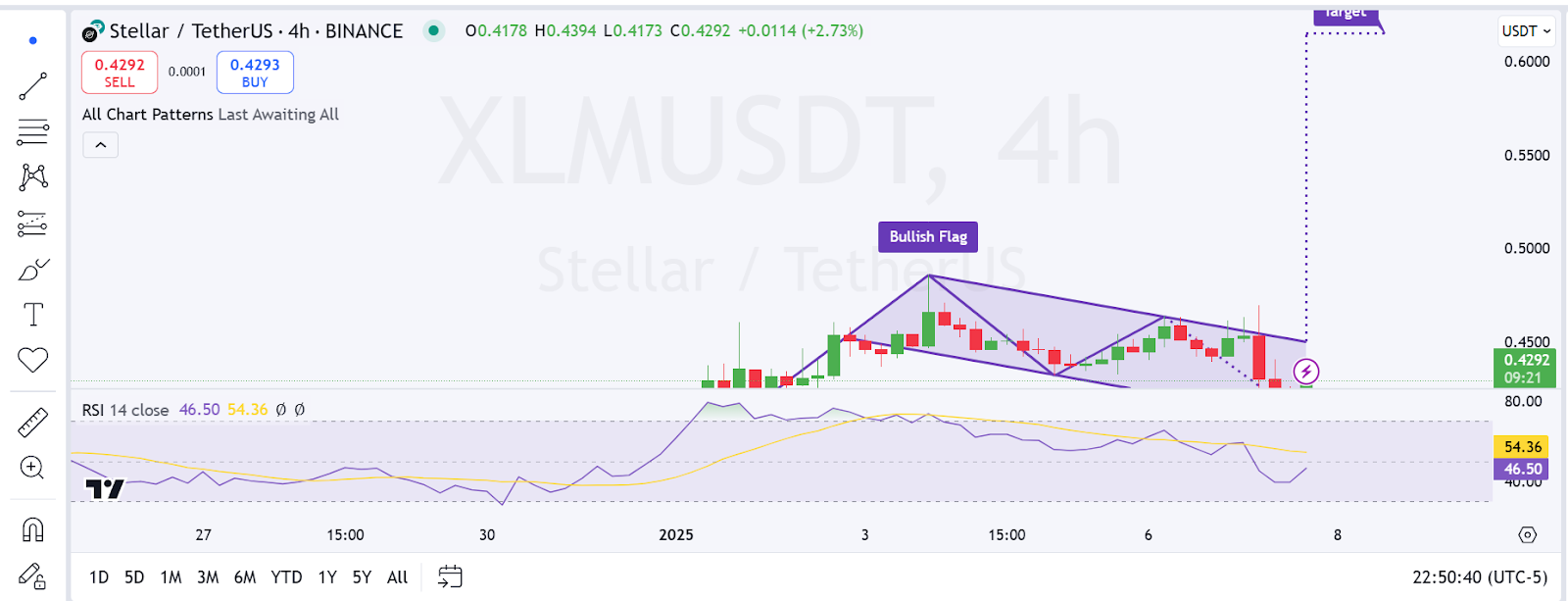The height and width of the screenshot is (601, 1568).
Task: Open the Fibonacci retracement tool
Action: pos(32,131)
